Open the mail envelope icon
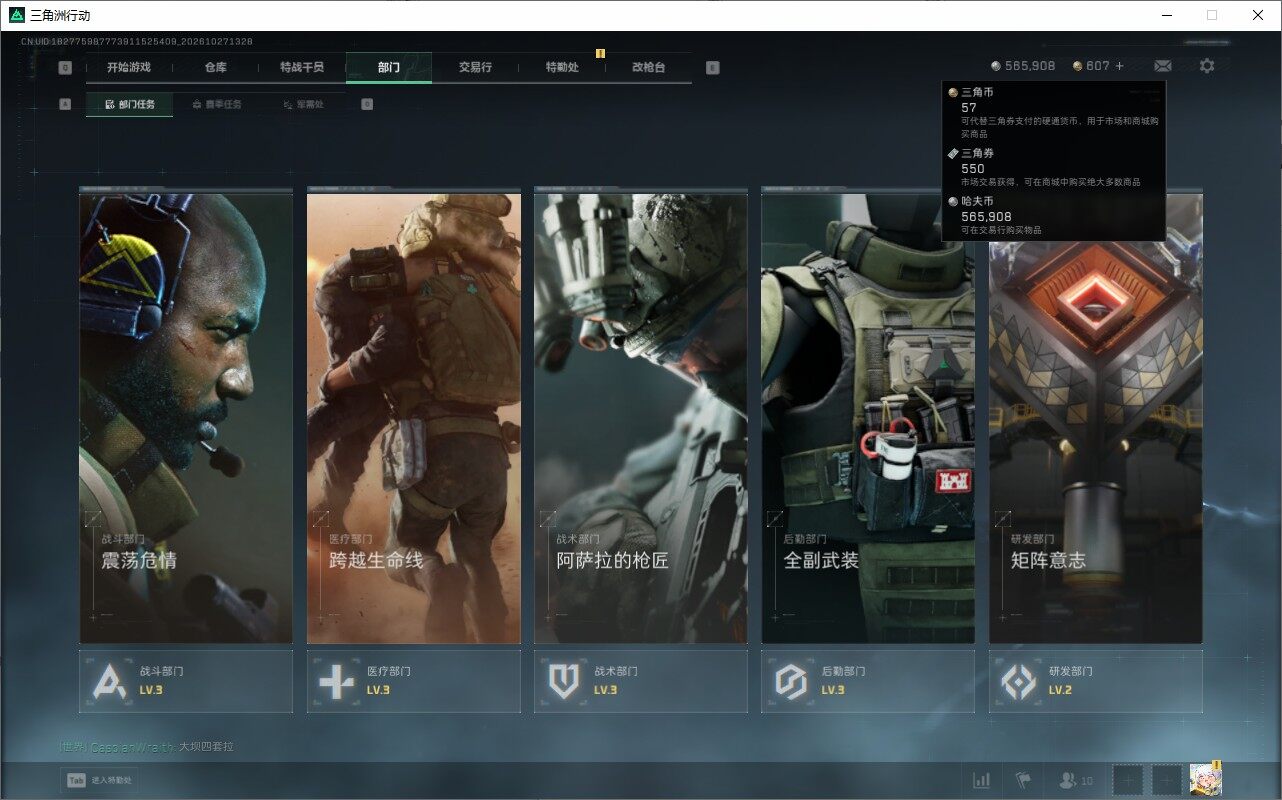The image size is (1282, 800). 1162,66
